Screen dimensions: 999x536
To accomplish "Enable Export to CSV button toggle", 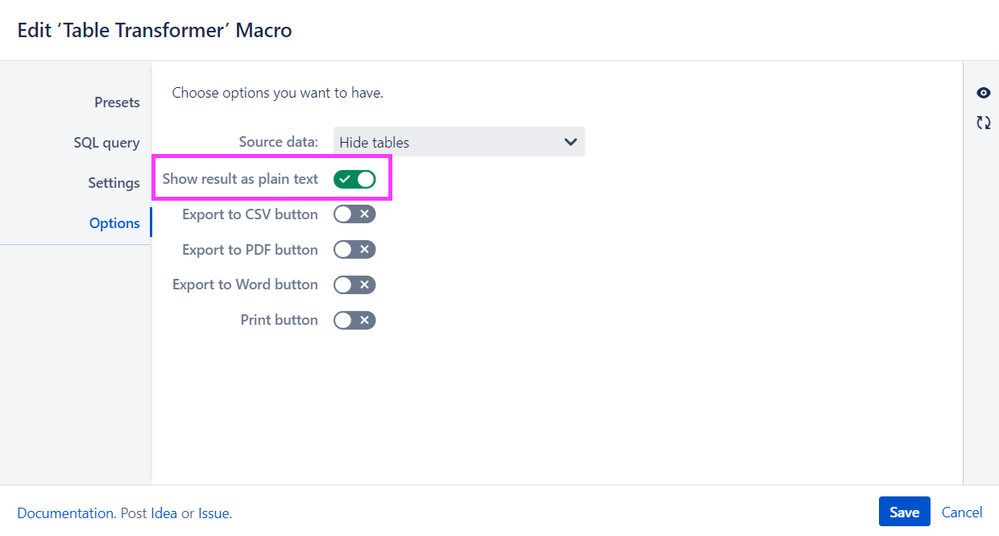I will click(x=355, y=214).
